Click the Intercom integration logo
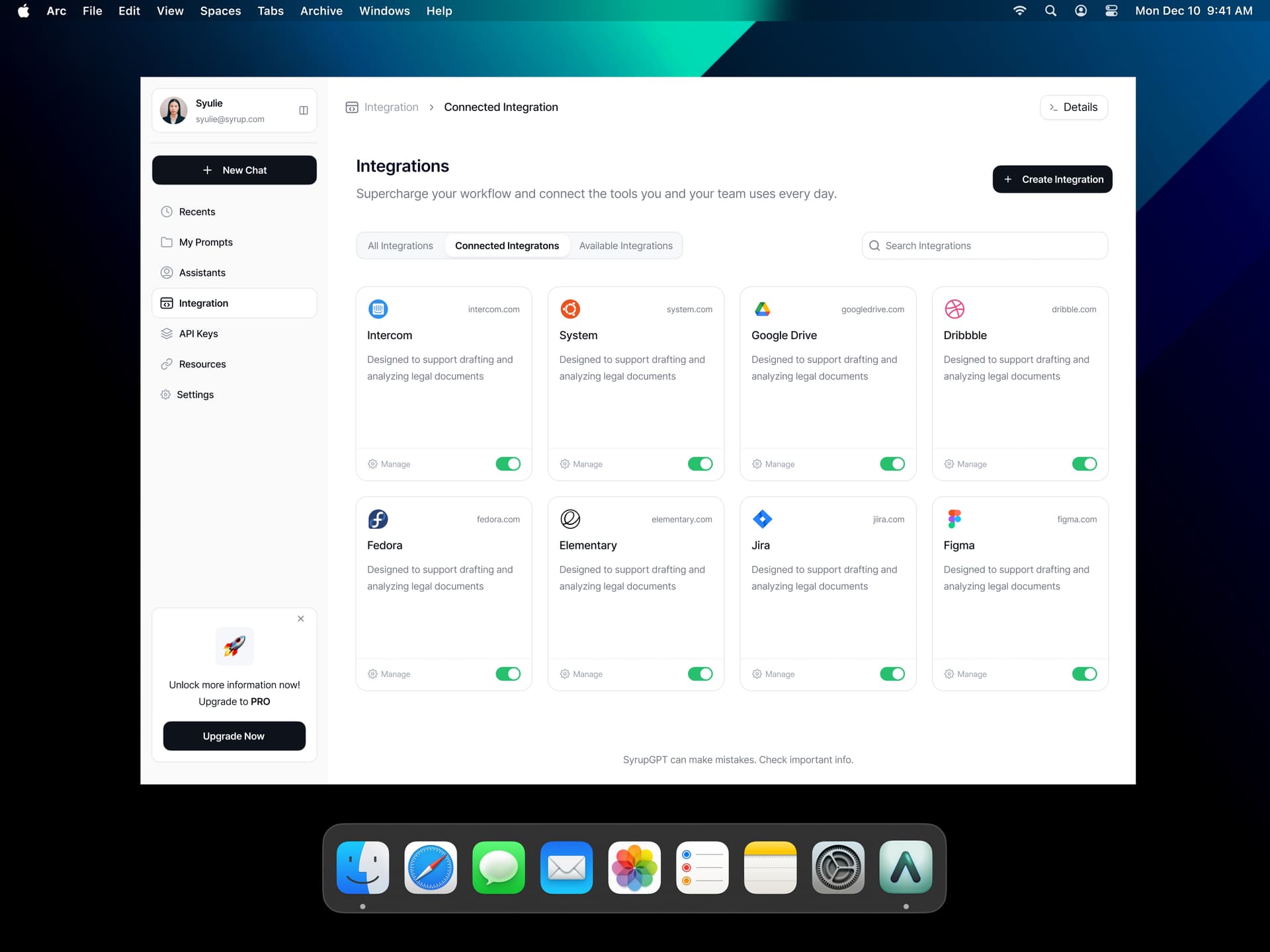The height and width of the screenshot is (952, 1270). pyautogui.click(x=378, y=309)
